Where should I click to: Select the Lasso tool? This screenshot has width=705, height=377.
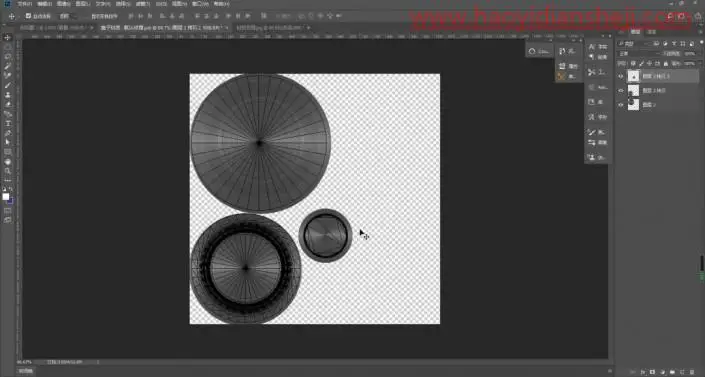(8, 56)
